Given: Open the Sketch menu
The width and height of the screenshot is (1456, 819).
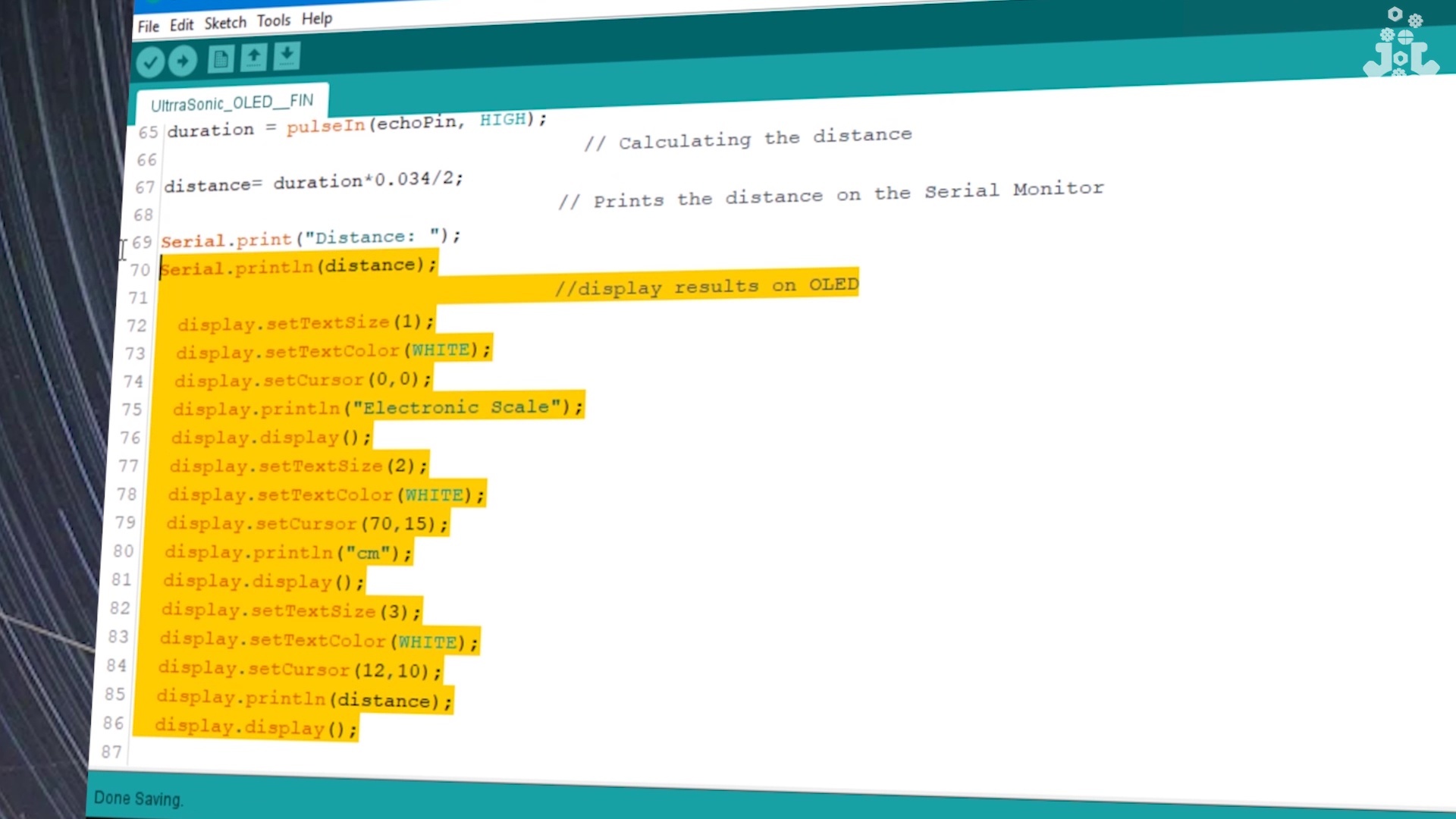Looking at the screenshot, I should coord(225,23).
